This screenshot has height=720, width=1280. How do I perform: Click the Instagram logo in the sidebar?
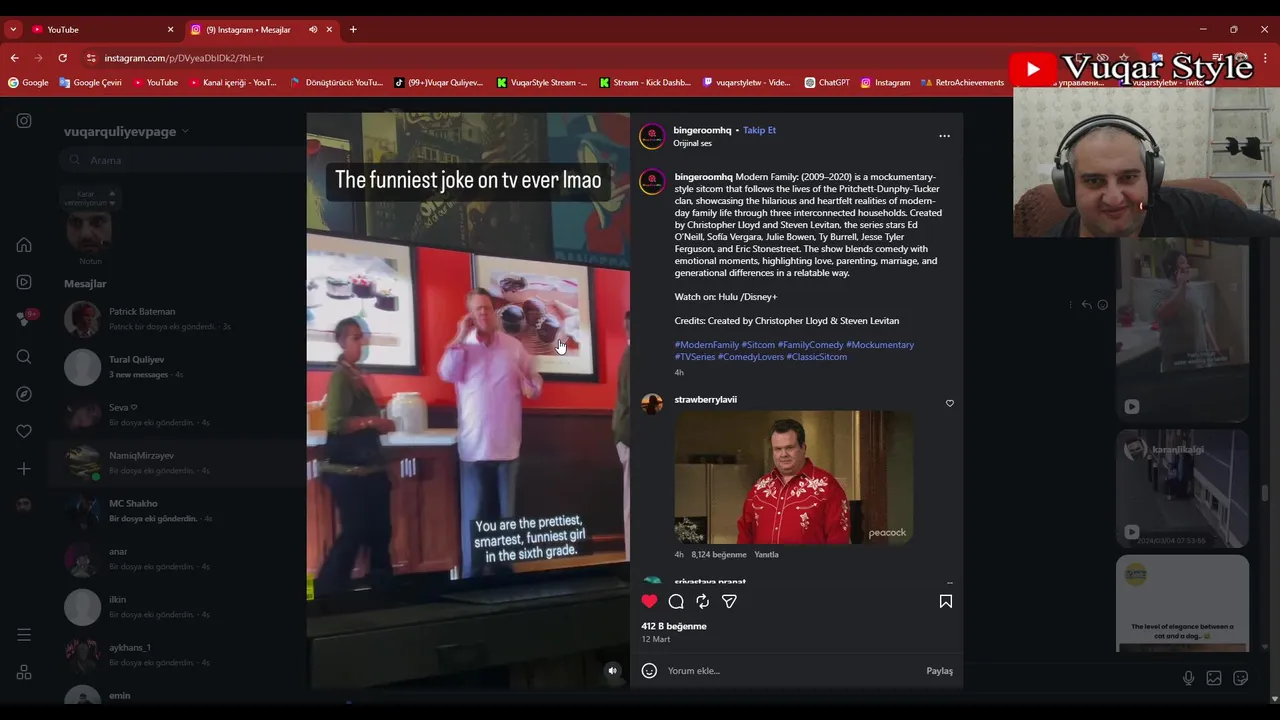pos(24,121)
